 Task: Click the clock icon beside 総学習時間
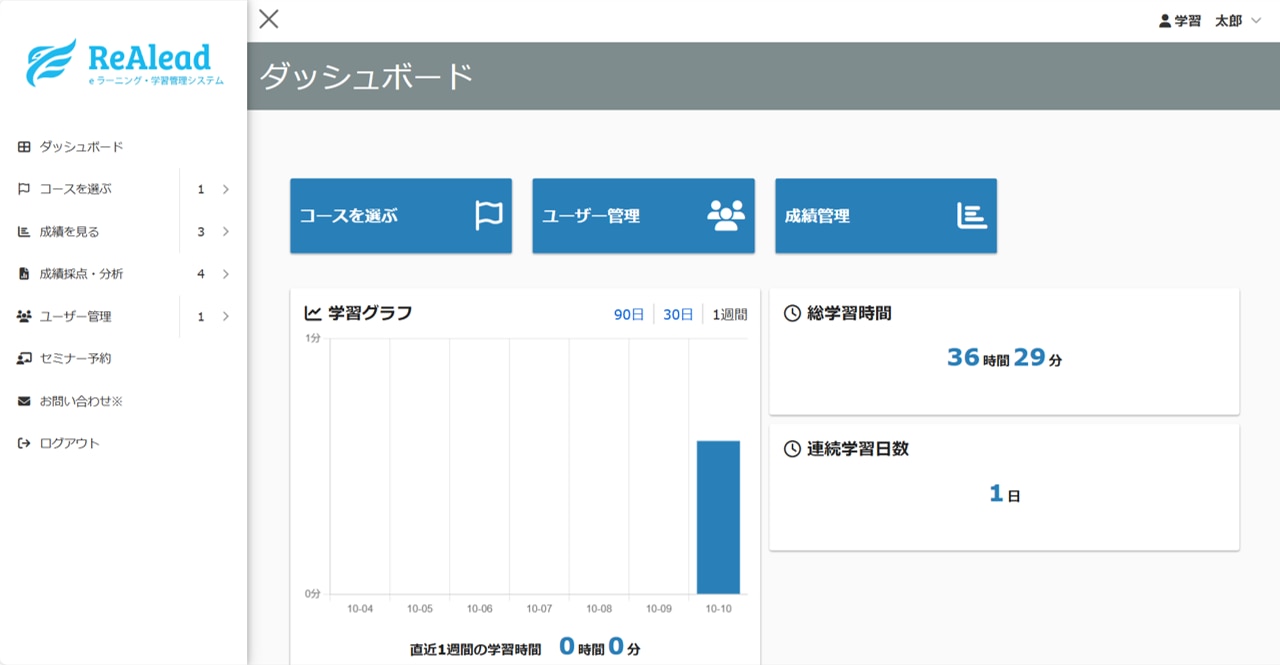pyautogui.click(x=792, y=314)
